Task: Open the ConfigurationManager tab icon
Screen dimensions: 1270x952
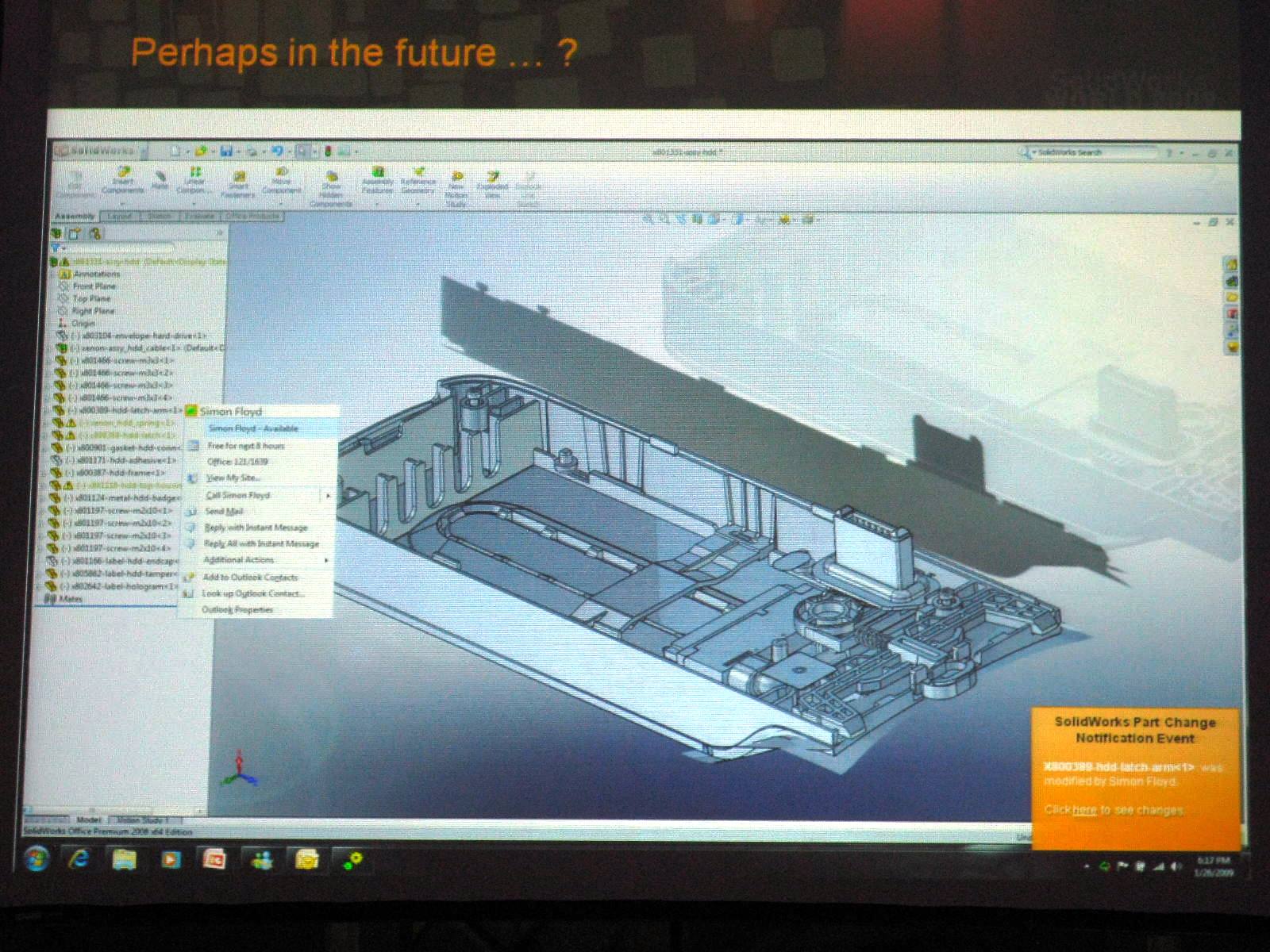Action: click(x=94, y=233)
